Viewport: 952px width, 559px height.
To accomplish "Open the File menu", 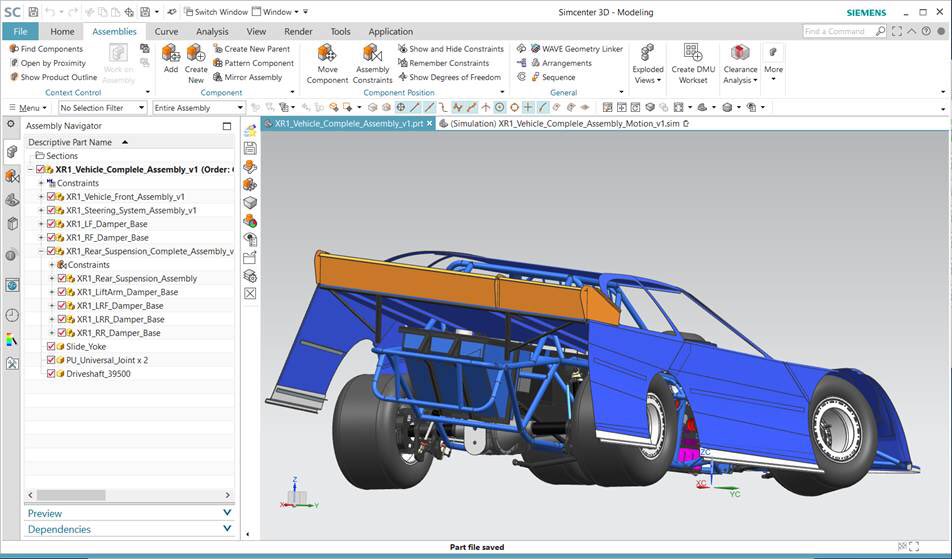I will 20,32.
